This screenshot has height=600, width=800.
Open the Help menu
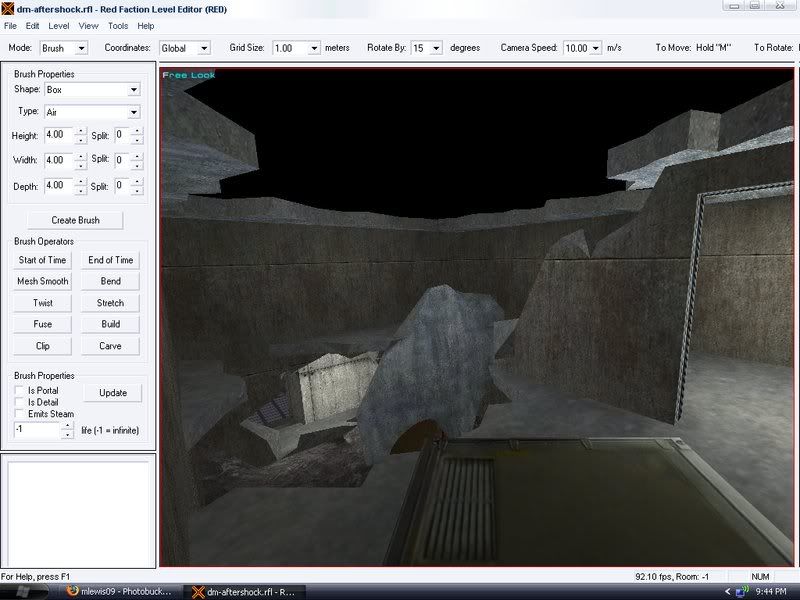145,26
